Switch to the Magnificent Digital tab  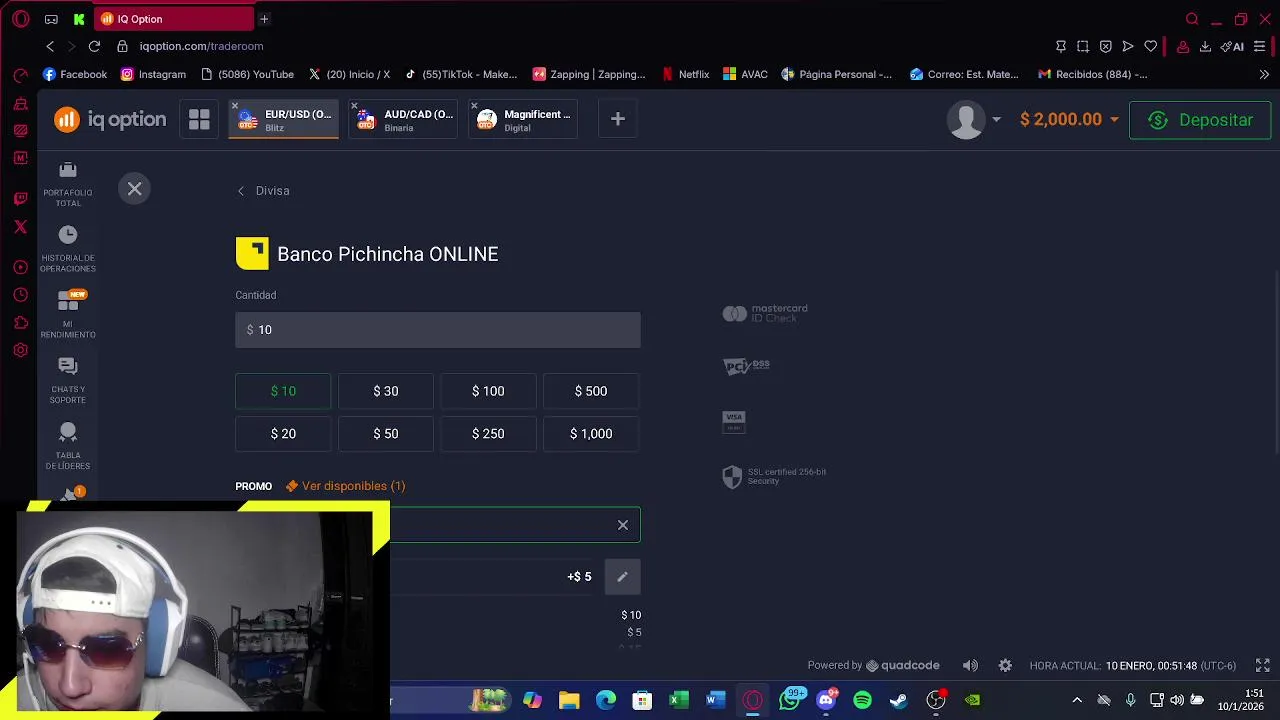tap(523, 120)
